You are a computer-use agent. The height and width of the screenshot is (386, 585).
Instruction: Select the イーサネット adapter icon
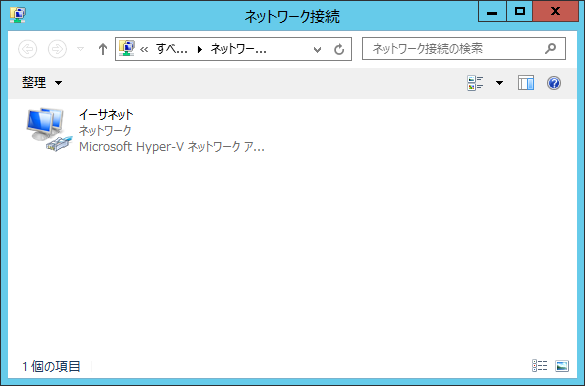pyautogui.click(x=49, y=129)
